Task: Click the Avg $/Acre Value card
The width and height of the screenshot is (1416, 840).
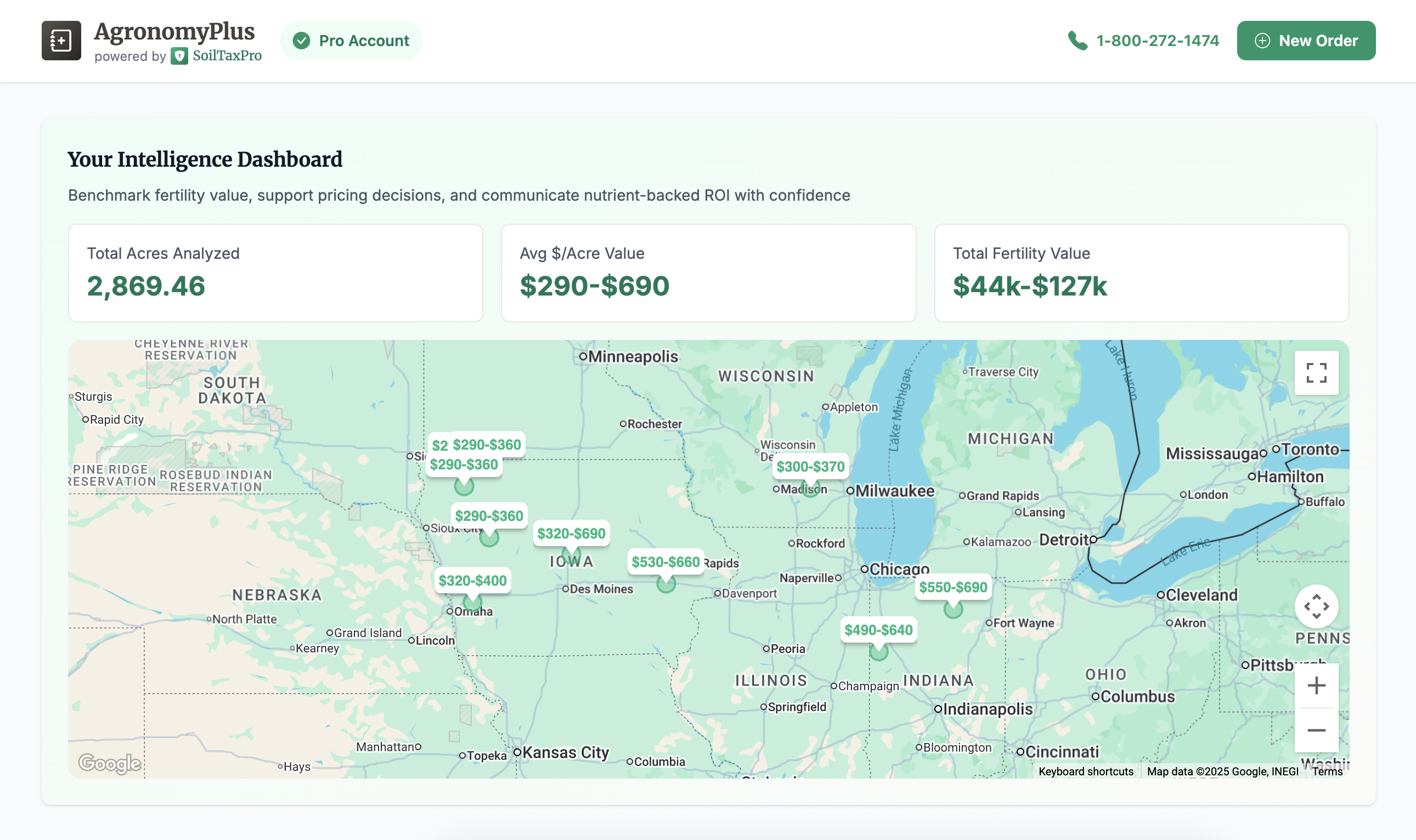Action: [709, 274]
